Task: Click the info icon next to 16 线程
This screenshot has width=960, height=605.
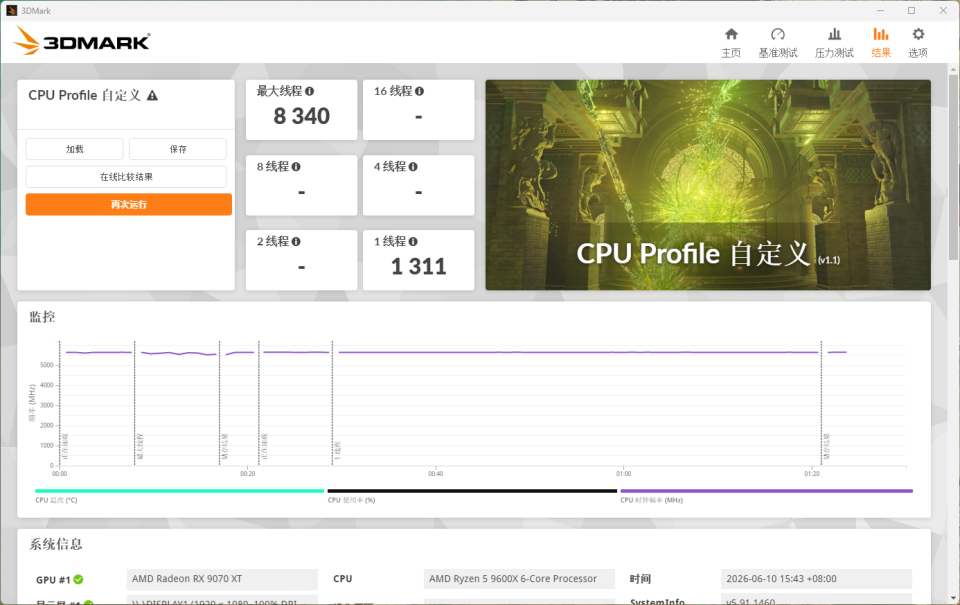Action: pos(419,91)
